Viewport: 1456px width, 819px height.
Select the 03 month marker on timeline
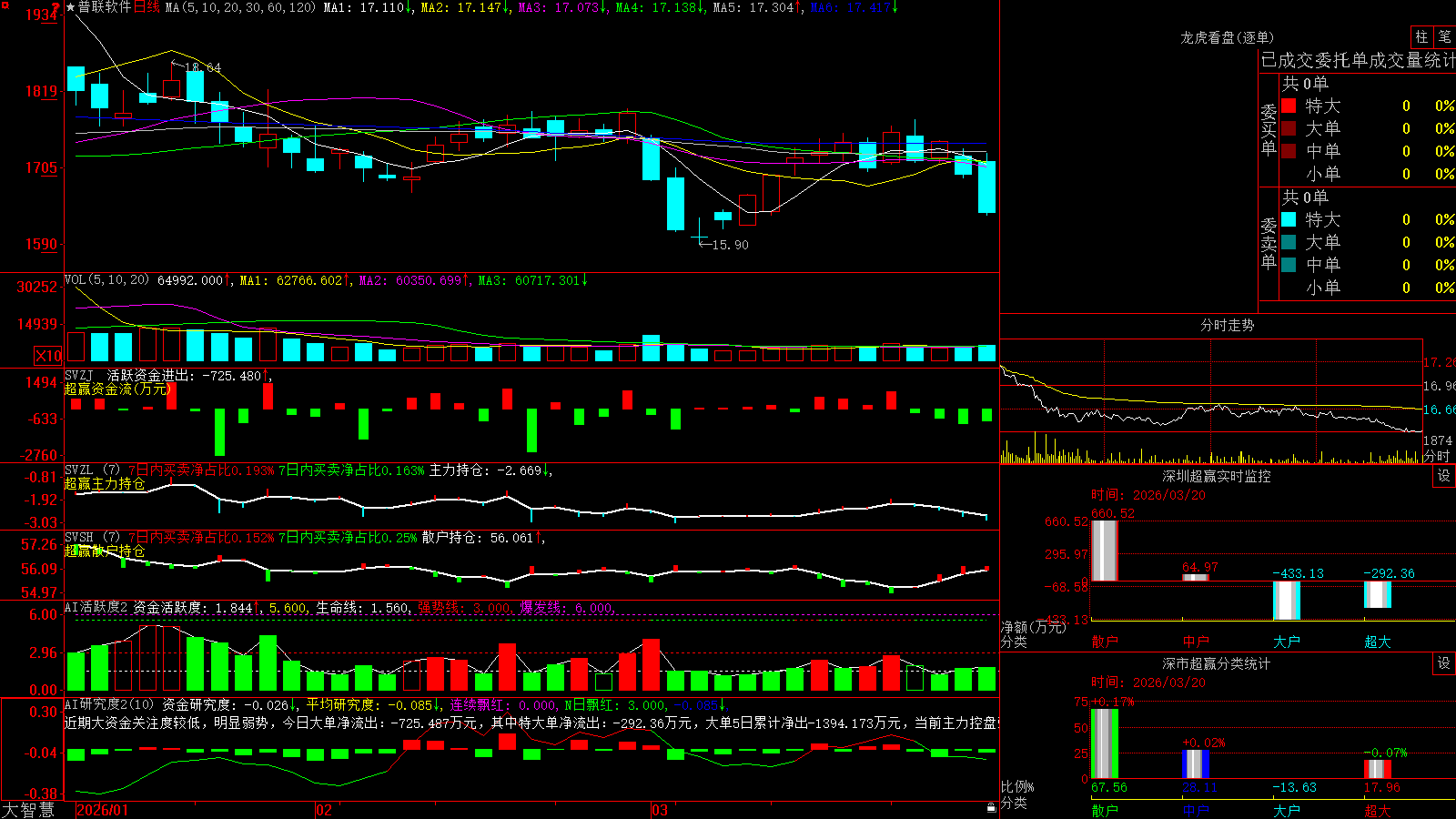pos(660,810)
